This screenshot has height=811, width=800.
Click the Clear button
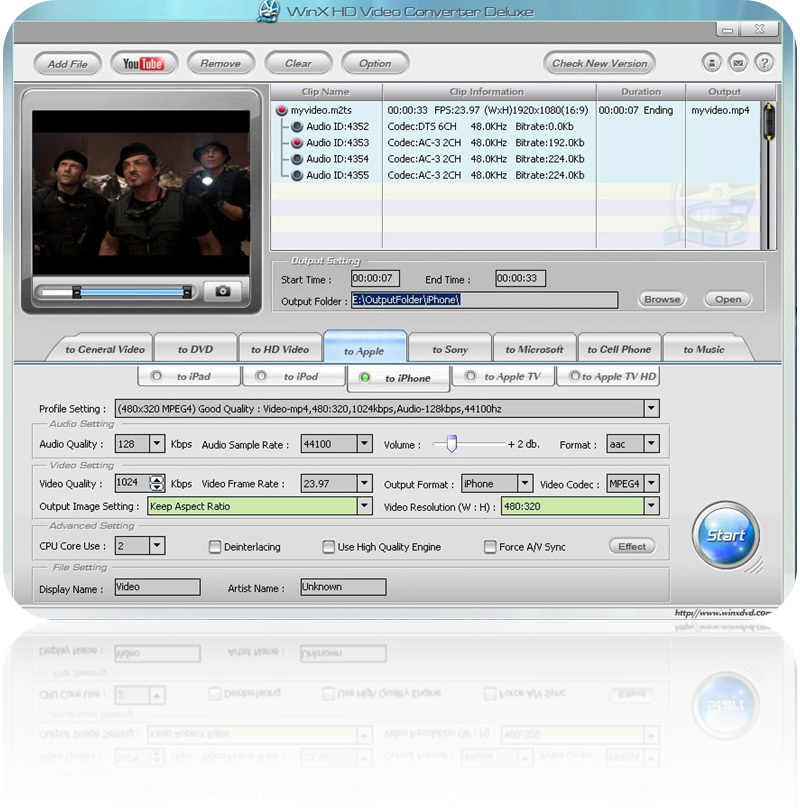pos(298,63)
